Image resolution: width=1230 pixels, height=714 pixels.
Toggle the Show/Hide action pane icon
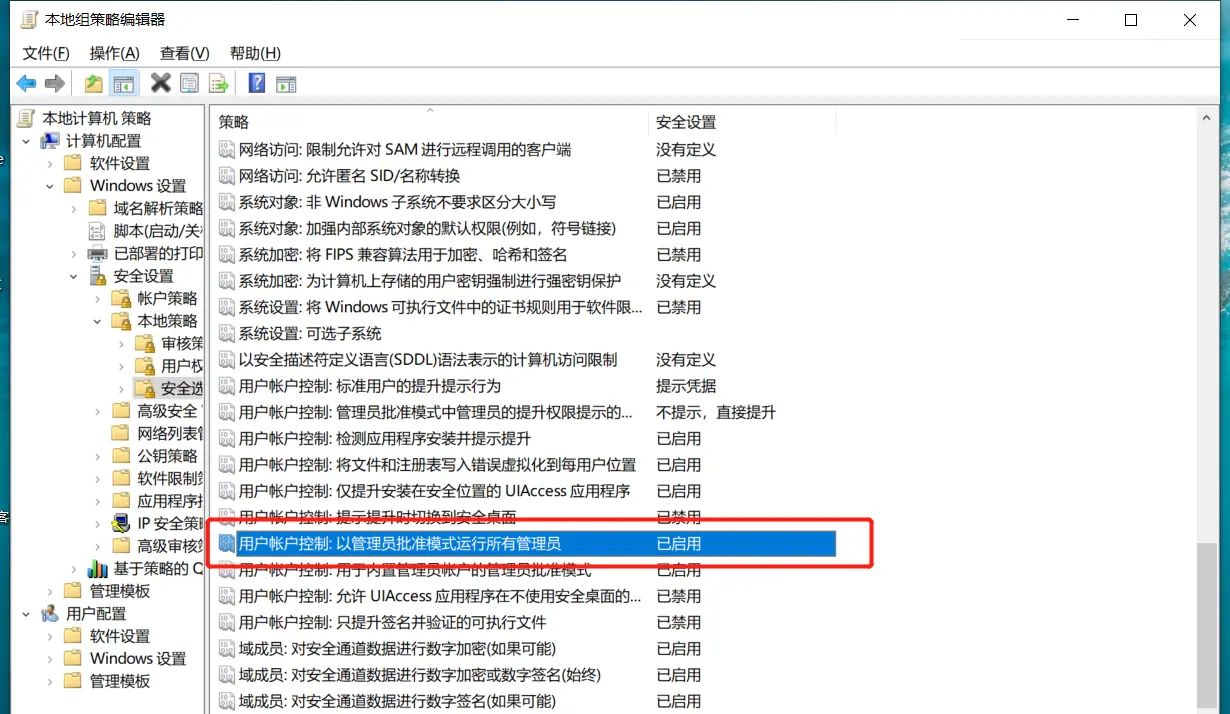pos(286,83)
